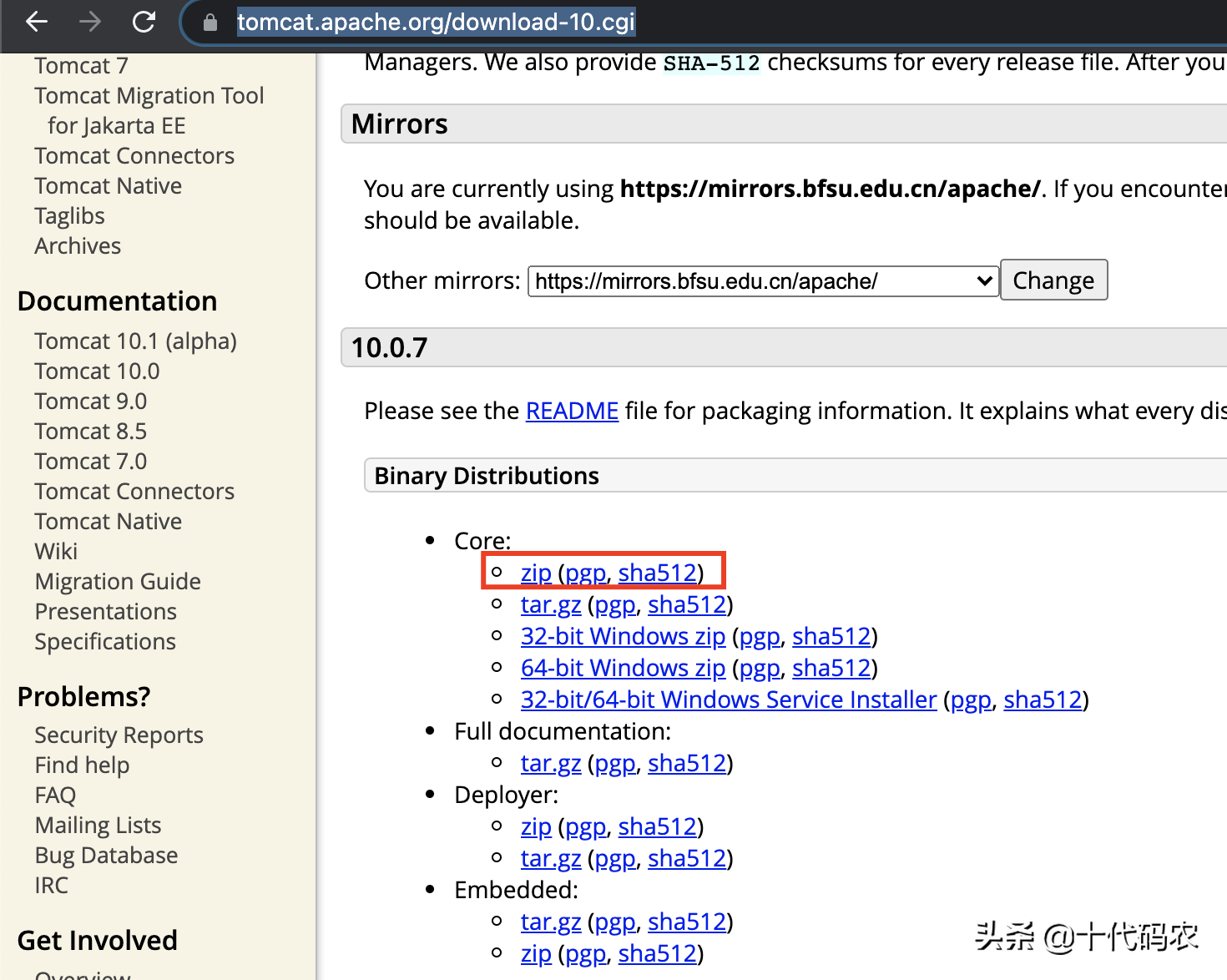Download the Deployer tar.gz
This screenshot has width=1227, height=980.
point(551,858)
